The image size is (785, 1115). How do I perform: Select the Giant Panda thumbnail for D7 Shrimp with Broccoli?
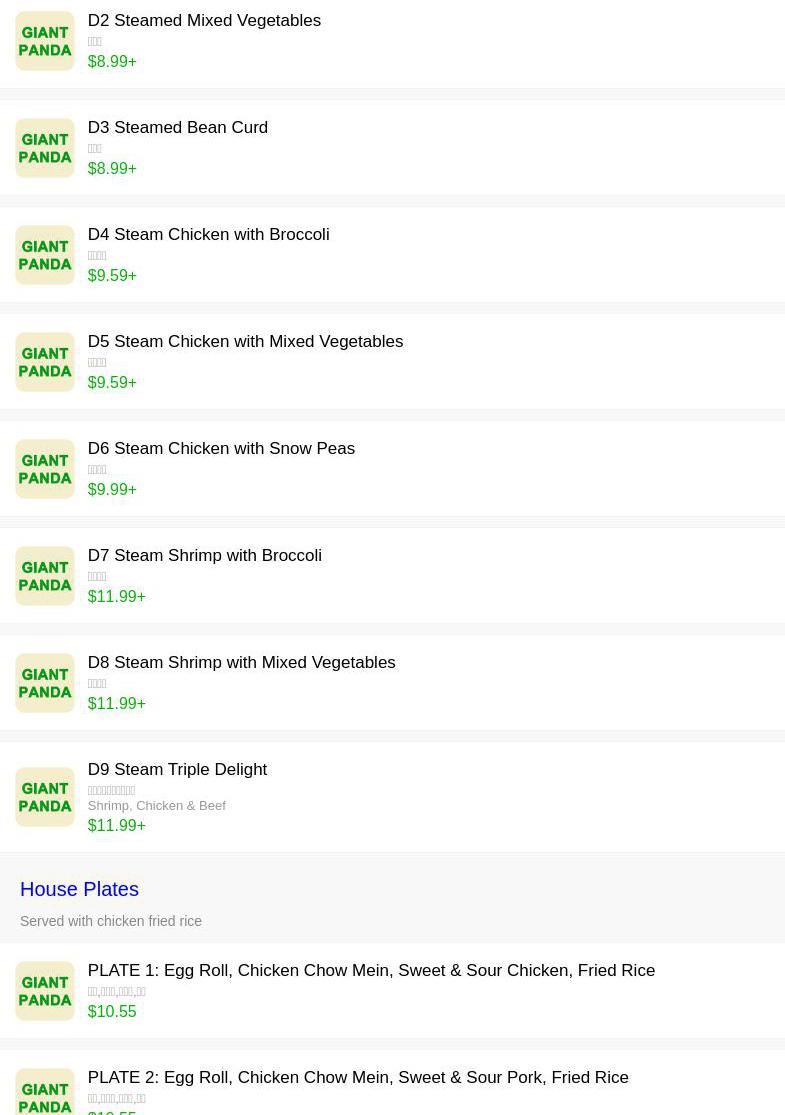coord(45,576)
